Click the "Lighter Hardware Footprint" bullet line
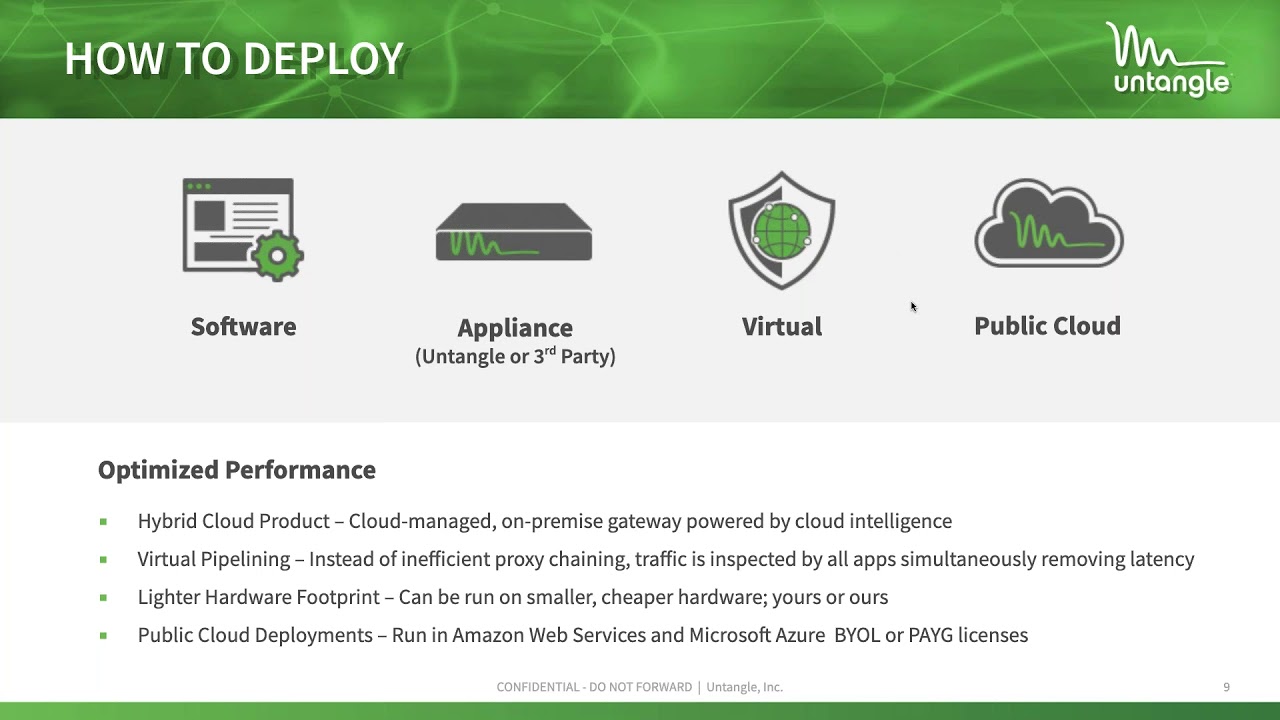The height and width of the screenshot is (720, 1280). pyautogui.click(x=513, y=597)
